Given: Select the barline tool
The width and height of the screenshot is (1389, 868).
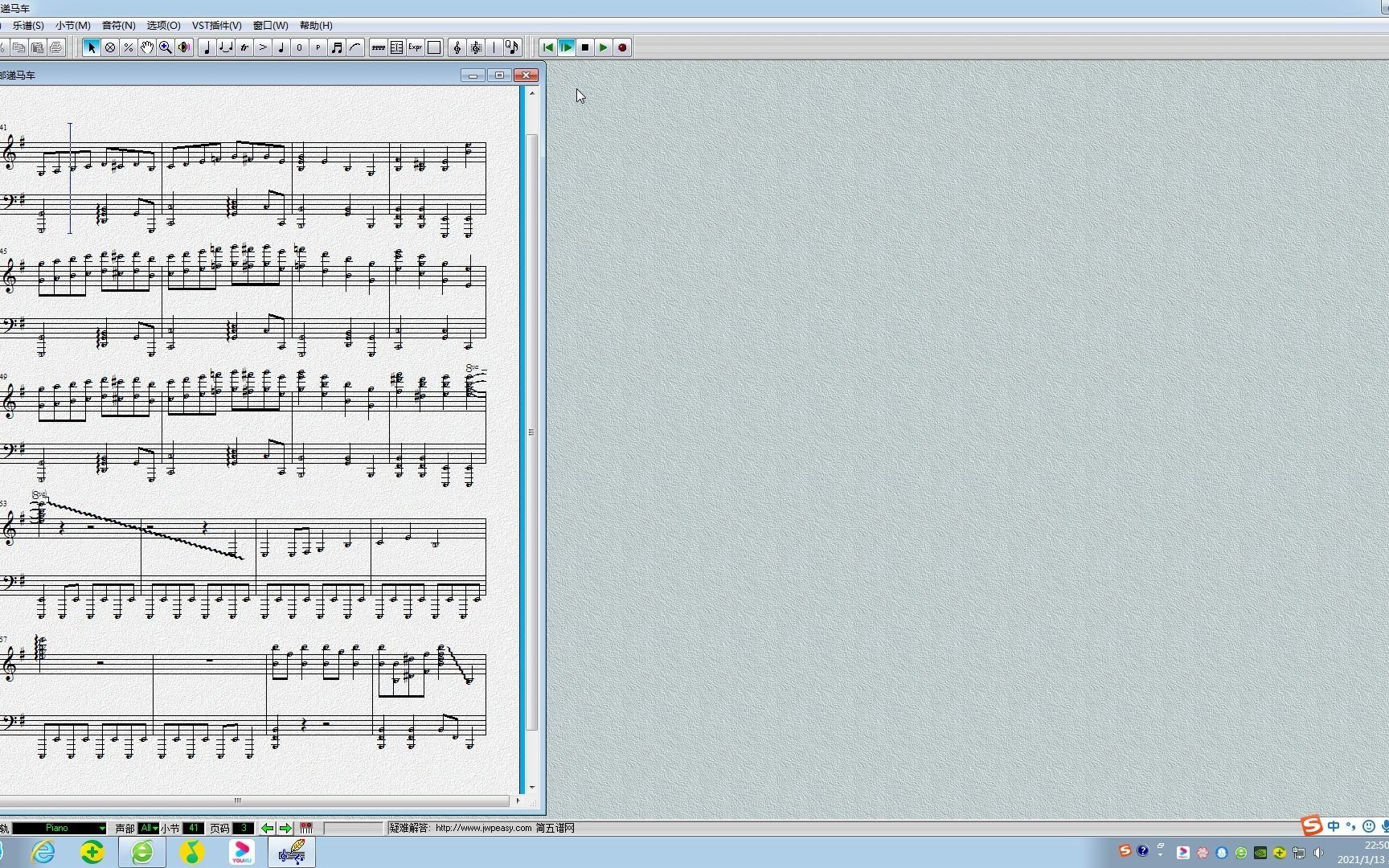Looking at the screenshot, I should click(x=494, y=47).
